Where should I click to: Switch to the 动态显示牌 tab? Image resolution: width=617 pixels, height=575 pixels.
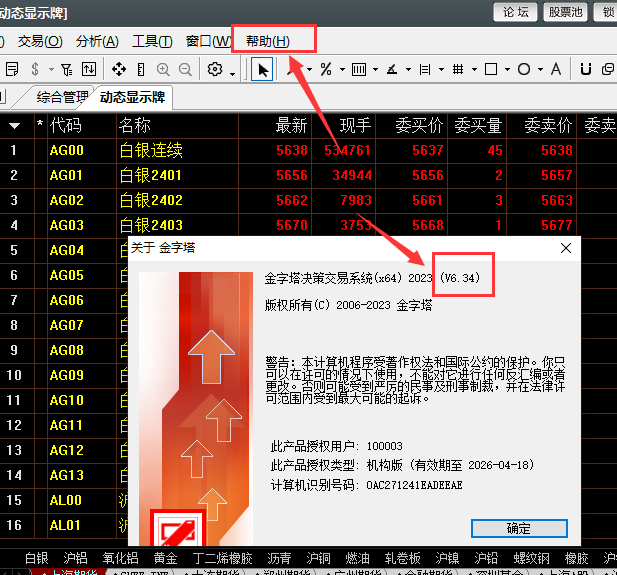point(133,97)
